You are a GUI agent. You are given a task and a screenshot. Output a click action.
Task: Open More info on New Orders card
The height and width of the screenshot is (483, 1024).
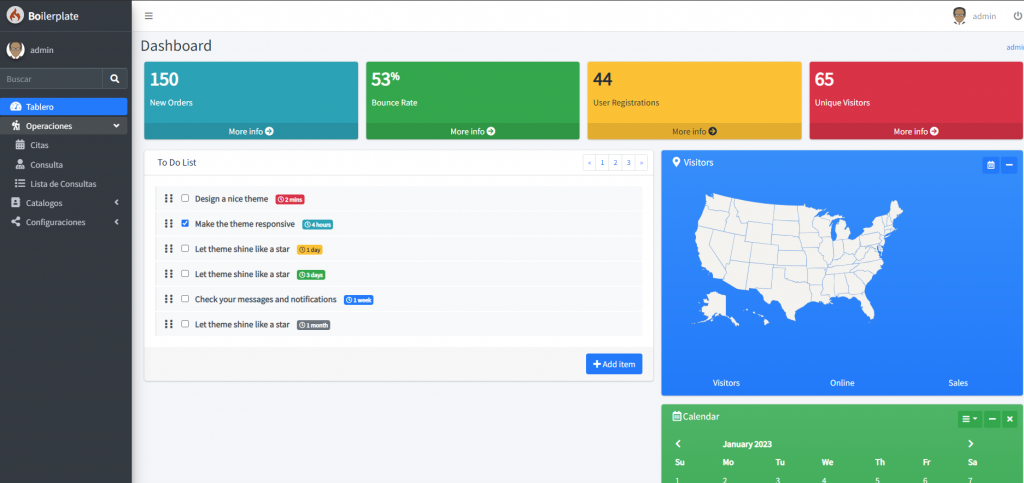251,131
